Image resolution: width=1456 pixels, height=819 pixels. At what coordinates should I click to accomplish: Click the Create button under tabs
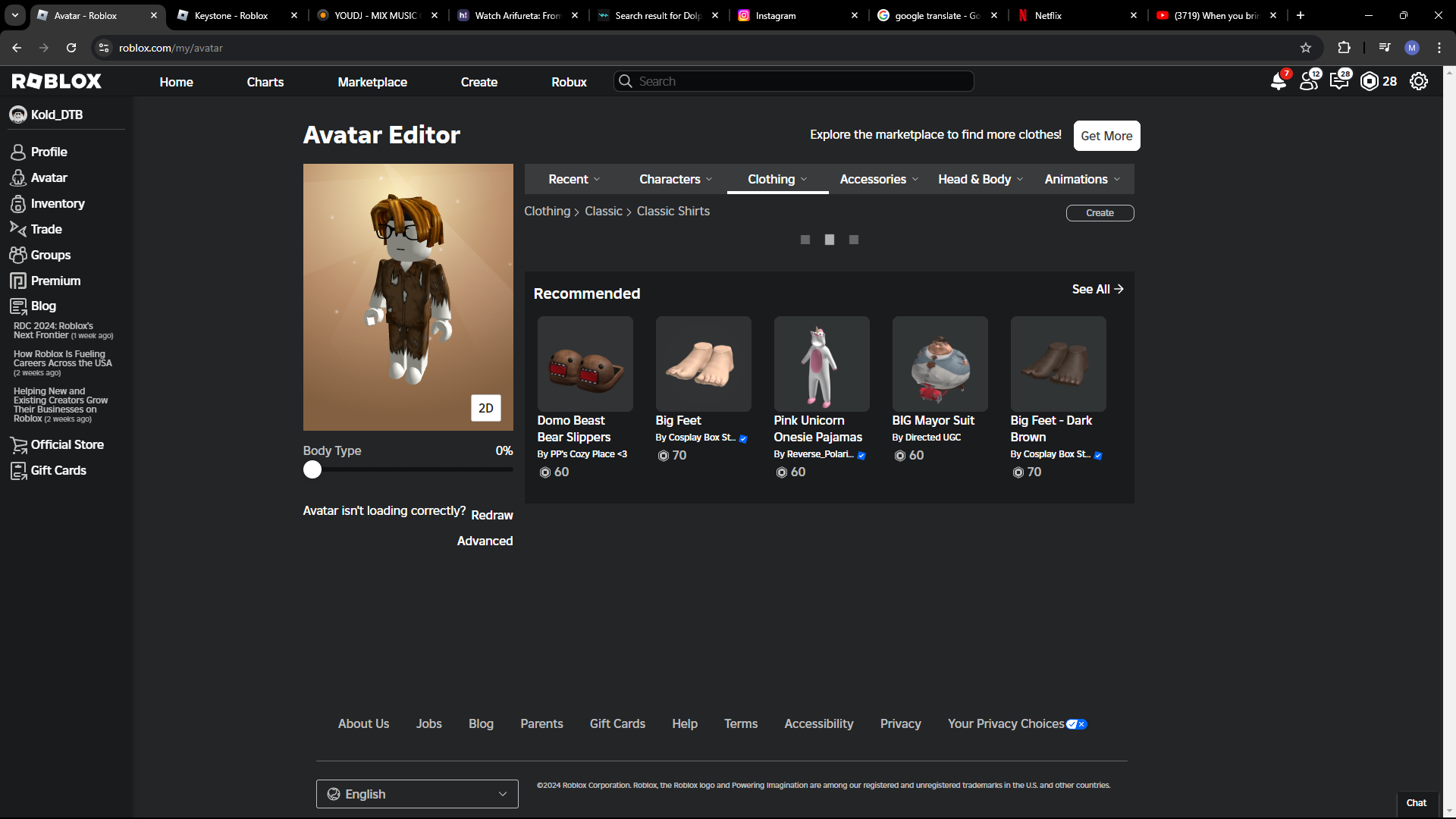[x=1100, y=213]
